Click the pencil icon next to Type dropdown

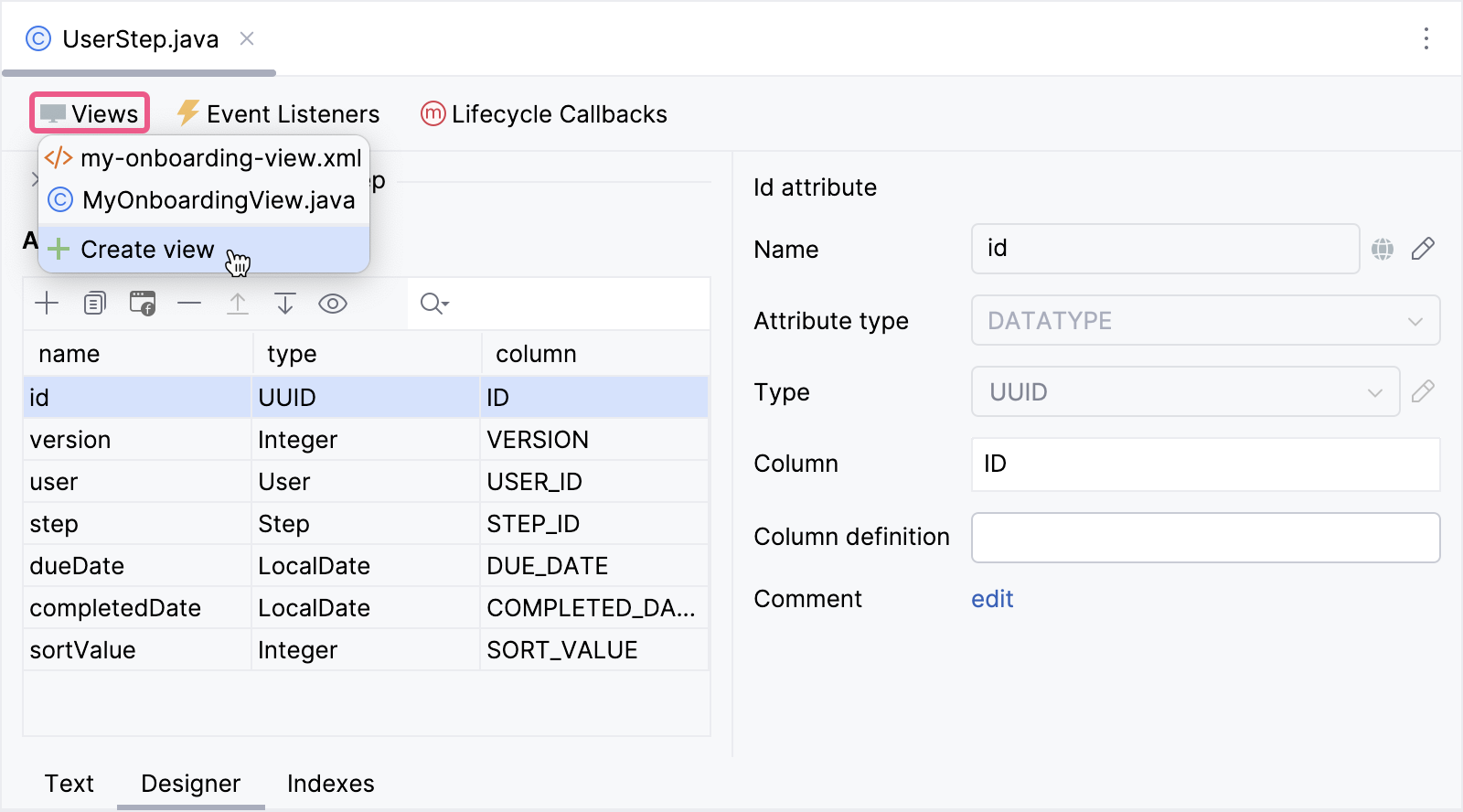[1423, 392]
